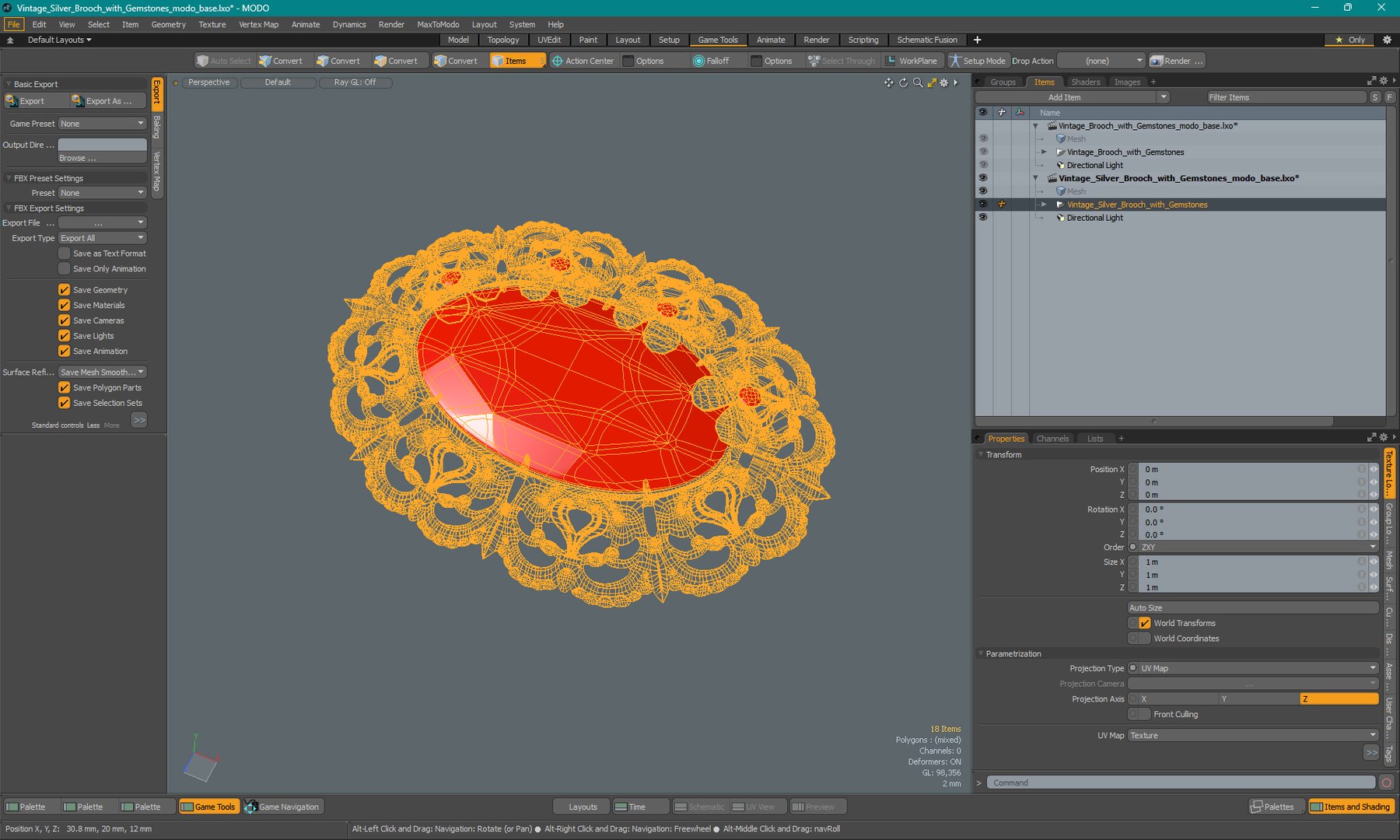
Task: Click the Auto Size button
Action: tap(1253, 607)
